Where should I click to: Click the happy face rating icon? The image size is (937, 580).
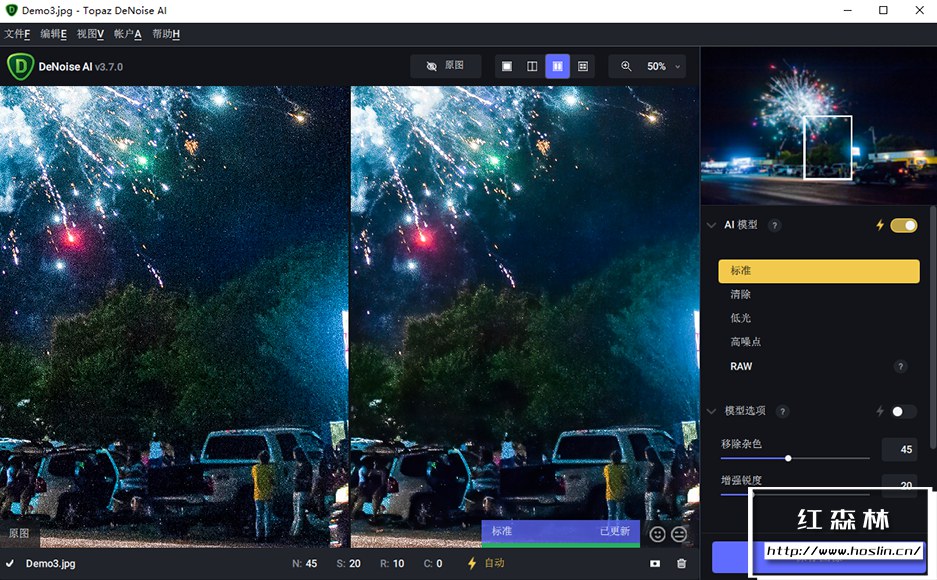click(x=657, y=534)
